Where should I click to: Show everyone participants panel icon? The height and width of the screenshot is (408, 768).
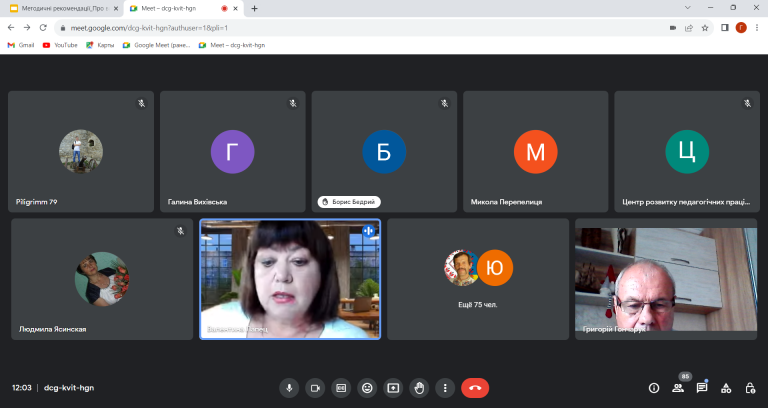(678, 388)
